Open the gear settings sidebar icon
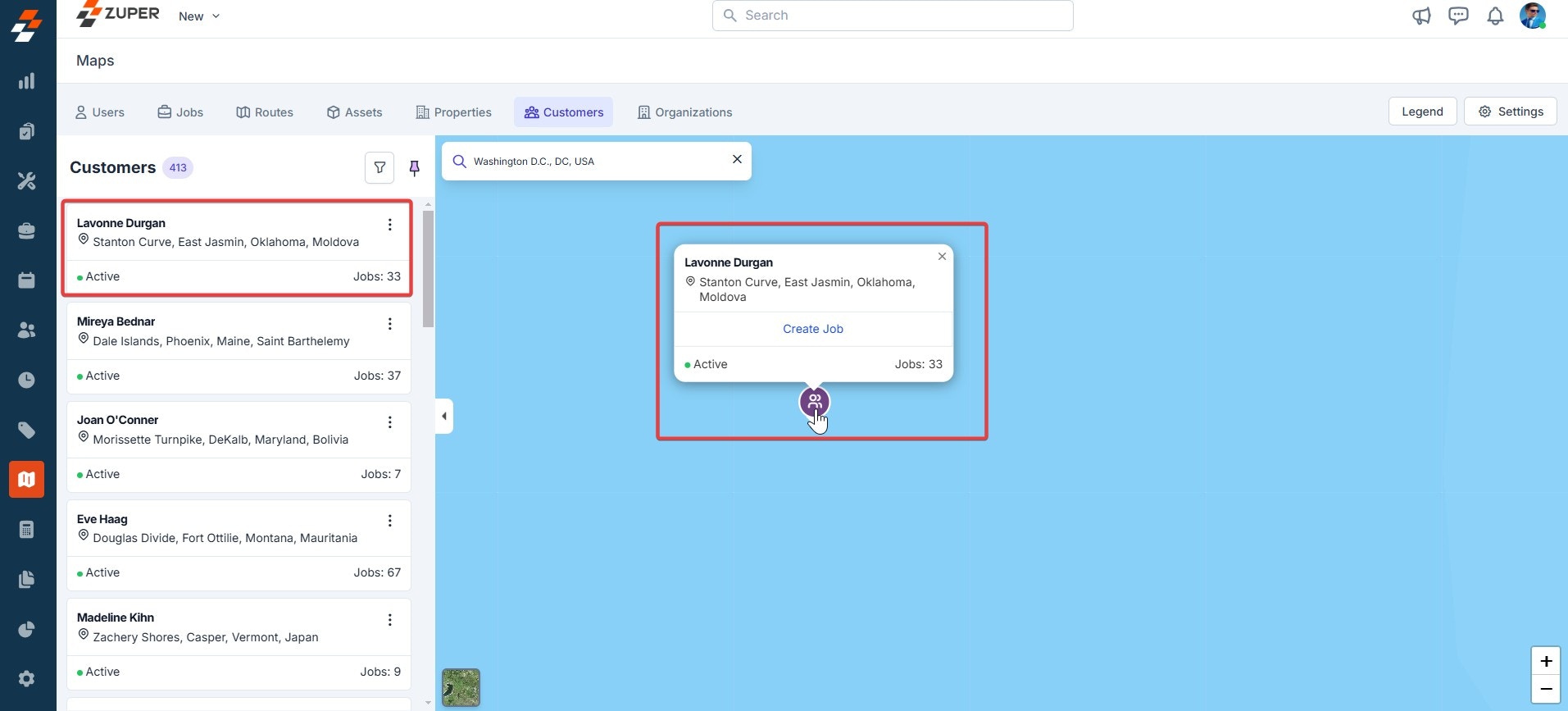The image size is (1568, 711). click(27, 679)
